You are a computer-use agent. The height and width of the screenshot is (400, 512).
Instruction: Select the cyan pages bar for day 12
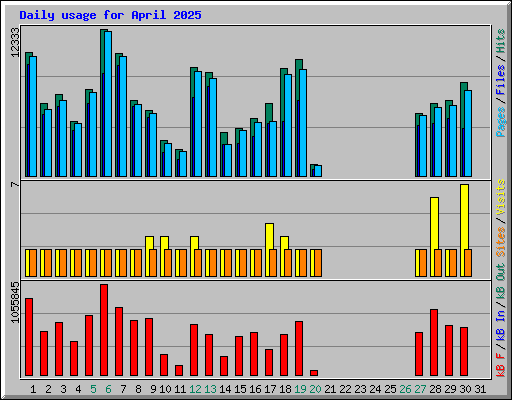tap(198, 124)
